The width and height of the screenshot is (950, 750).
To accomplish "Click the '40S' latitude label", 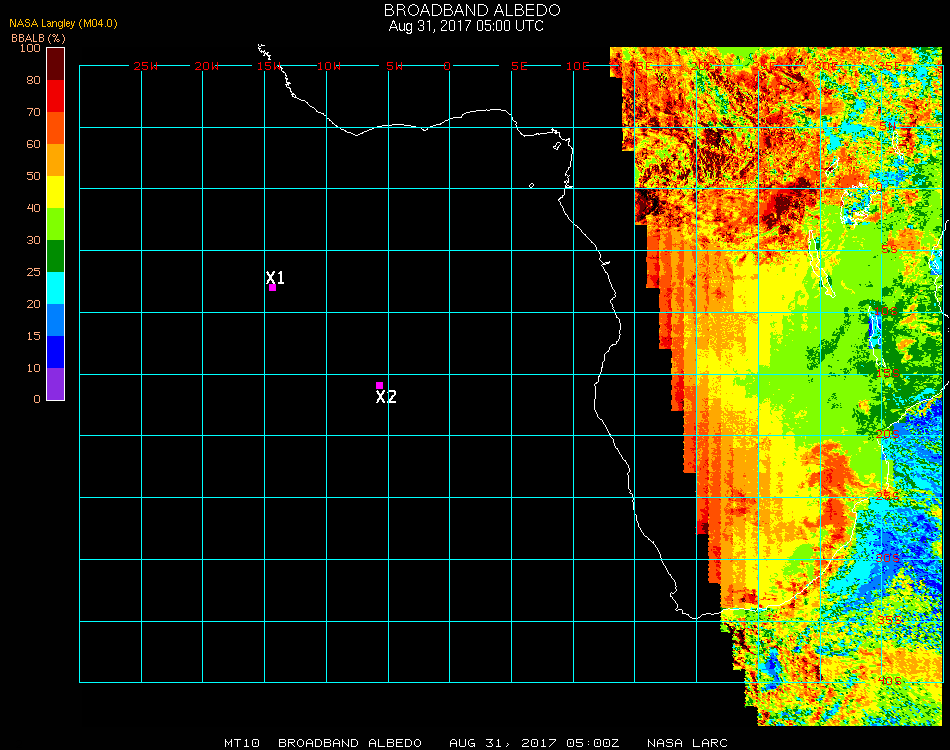I will pyautogui.click(x=890, y=681).
